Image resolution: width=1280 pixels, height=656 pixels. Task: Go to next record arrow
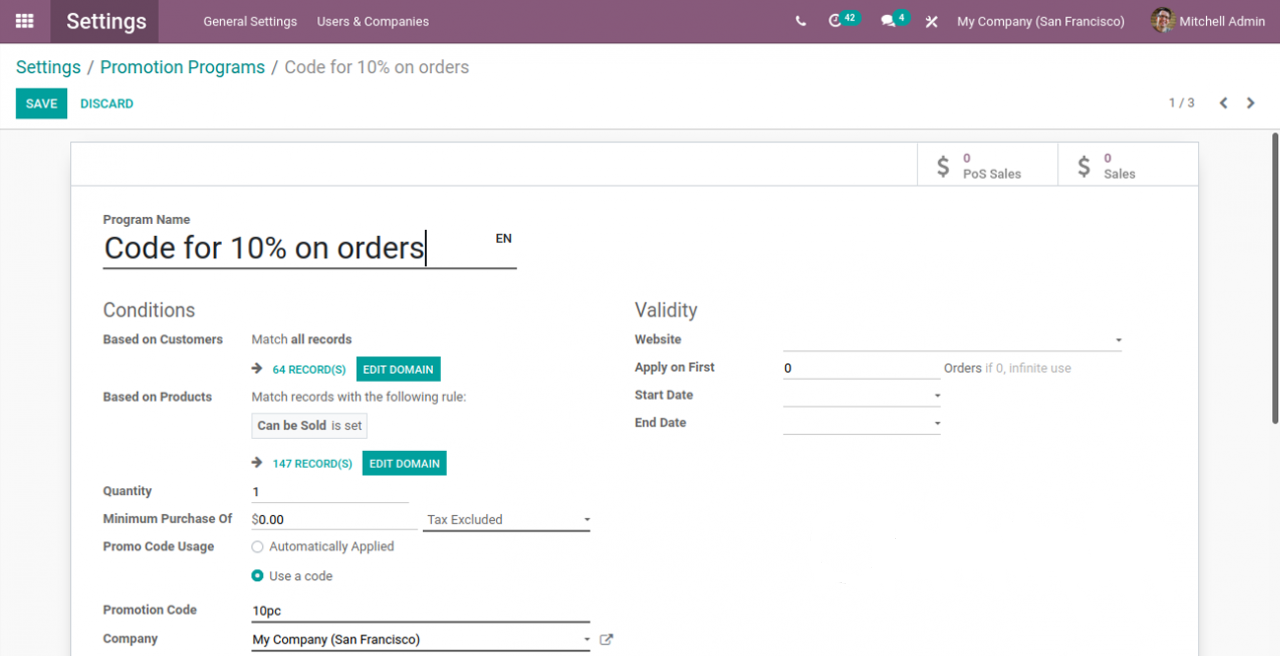[1250, 103]
